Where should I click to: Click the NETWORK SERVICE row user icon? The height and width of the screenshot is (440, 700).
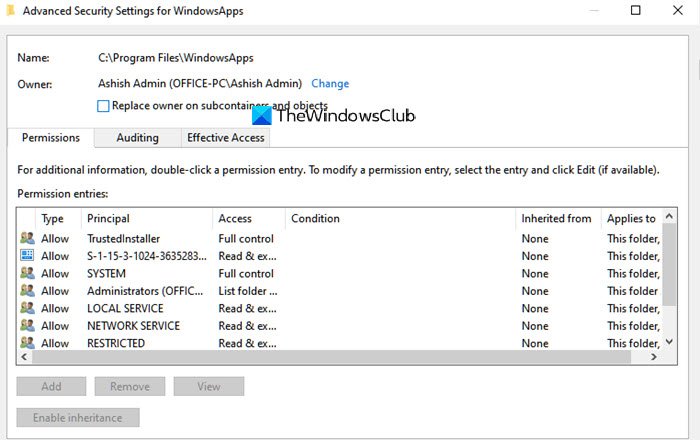pos(27,325)
